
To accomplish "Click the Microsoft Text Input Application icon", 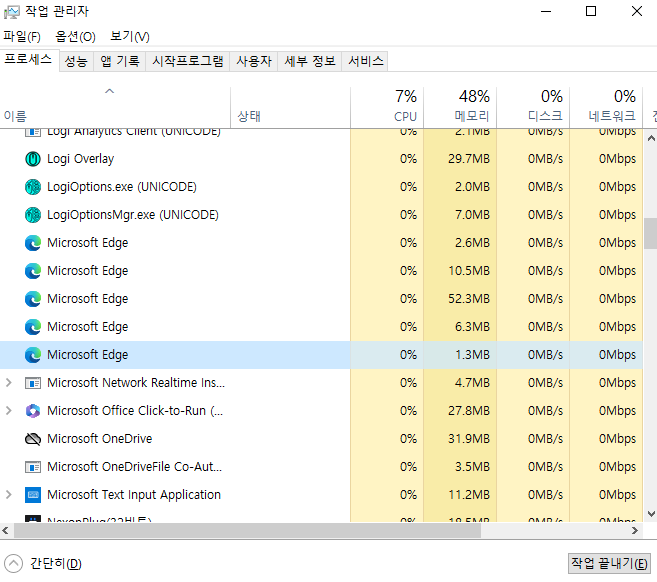I will 33,495.
